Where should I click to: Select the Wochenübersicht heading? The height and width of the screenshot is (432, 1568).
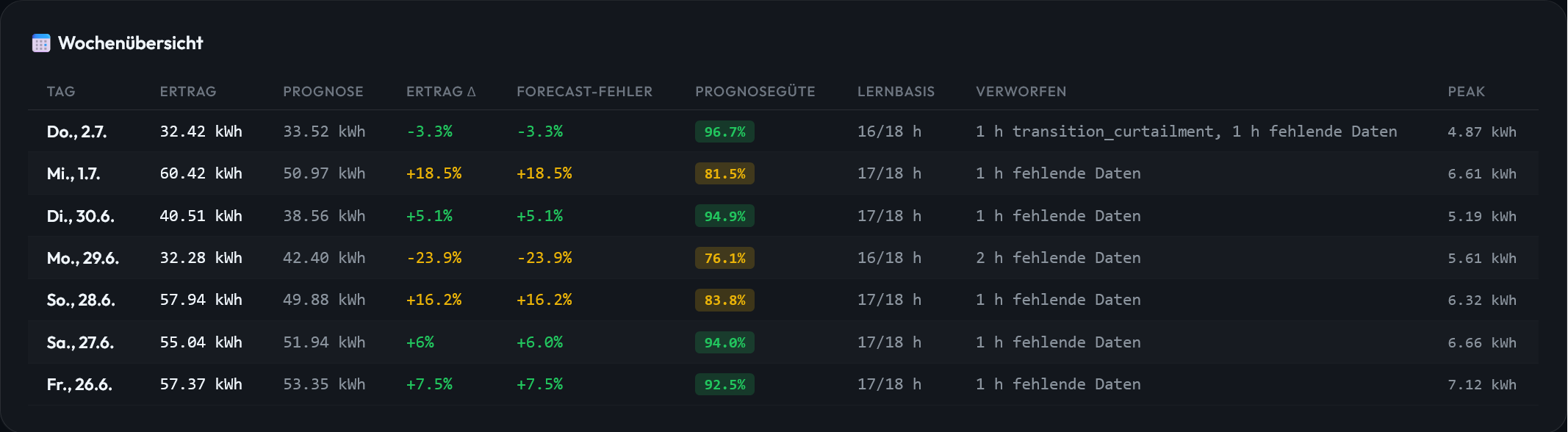pos(130,43)
